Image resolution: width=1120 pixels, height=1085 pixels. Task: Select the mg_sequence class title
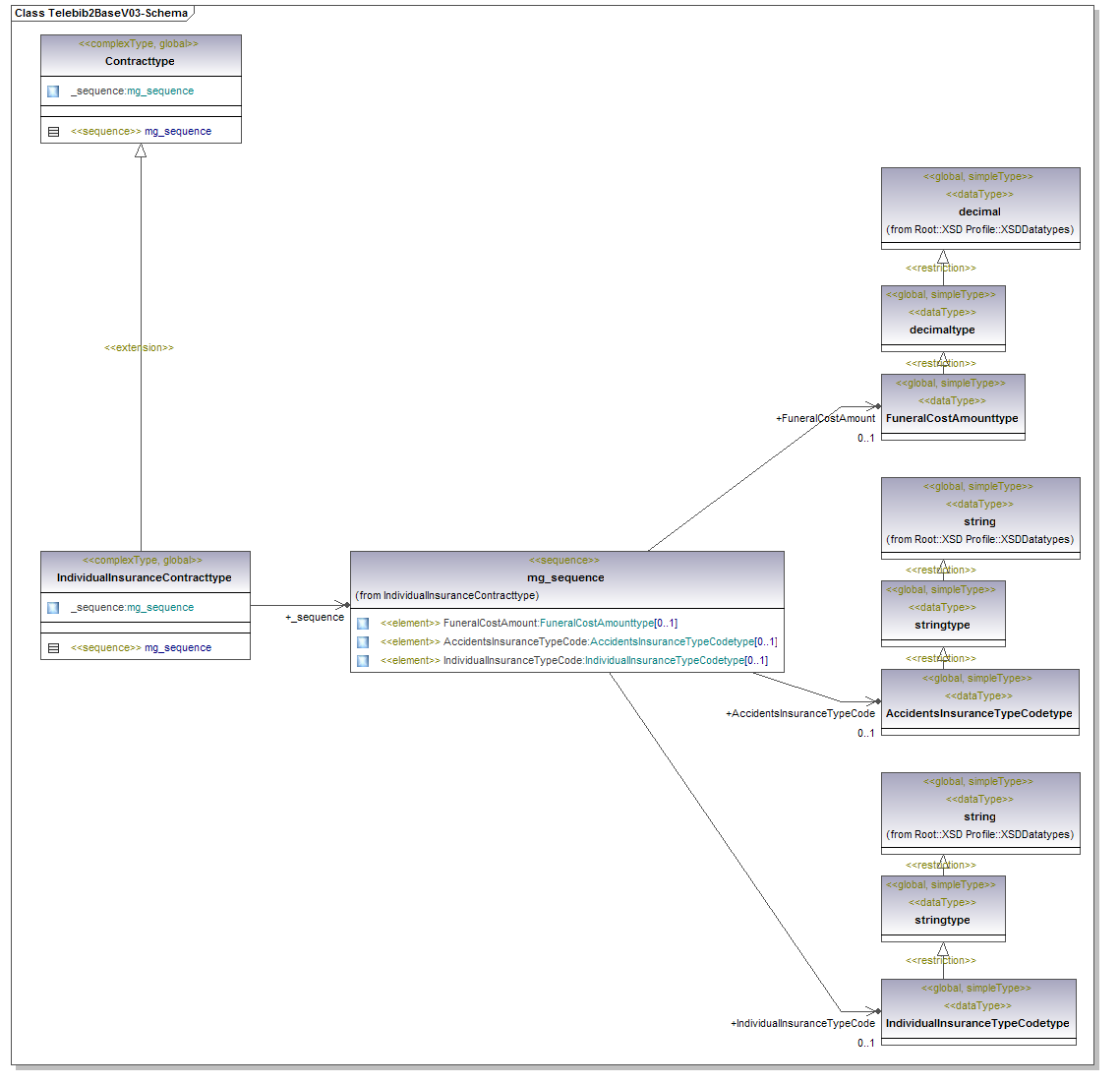click(x=565, y=577)
